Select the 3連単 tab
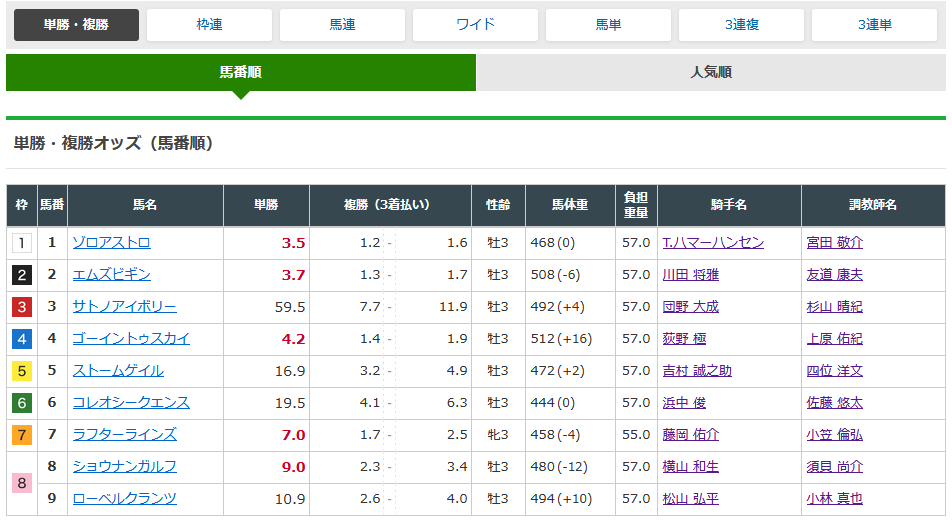This screenshot has width=952, height=521. coord(874,25)
